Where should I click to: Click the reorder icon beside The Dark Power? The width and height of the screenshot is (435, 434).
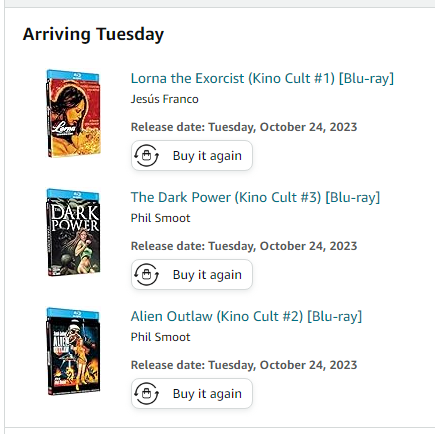(x=146, y=274)
